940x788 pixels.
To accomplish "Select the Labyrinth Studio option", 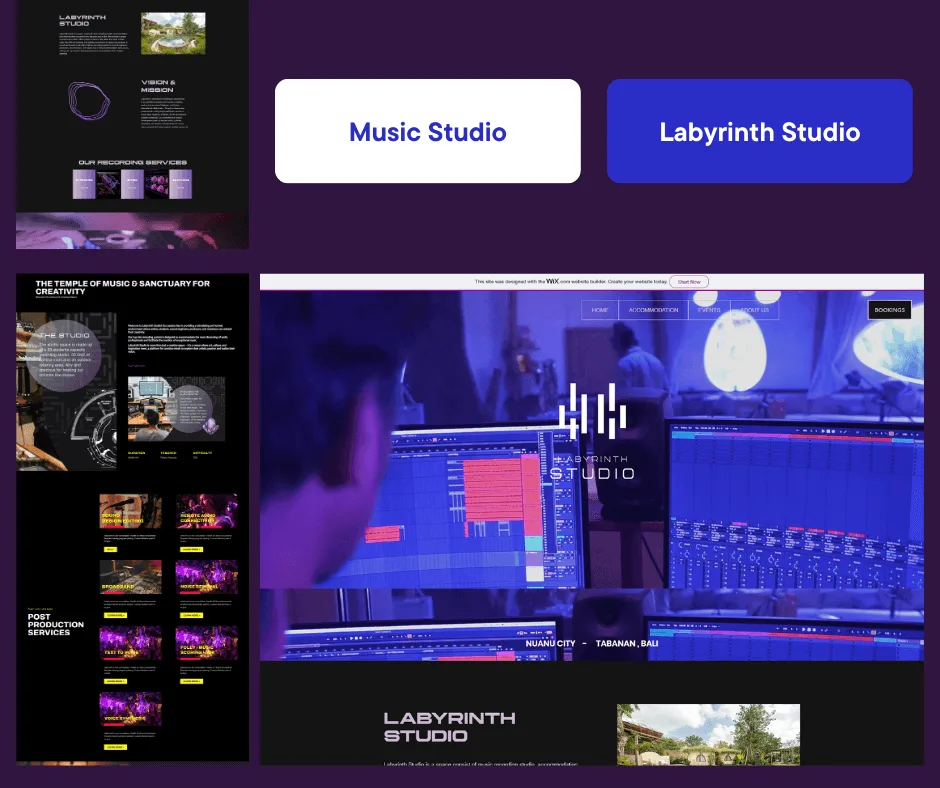I will [760, 131].
